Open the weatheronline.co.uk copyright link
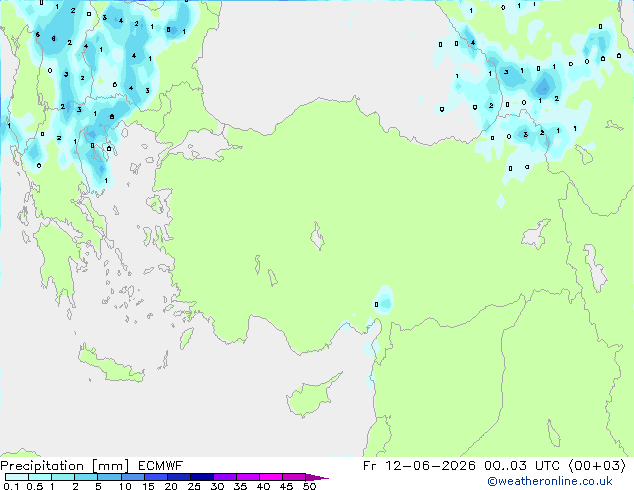Image resolution: width=634 pixels, height=490 pixels. tap(550, 481)
